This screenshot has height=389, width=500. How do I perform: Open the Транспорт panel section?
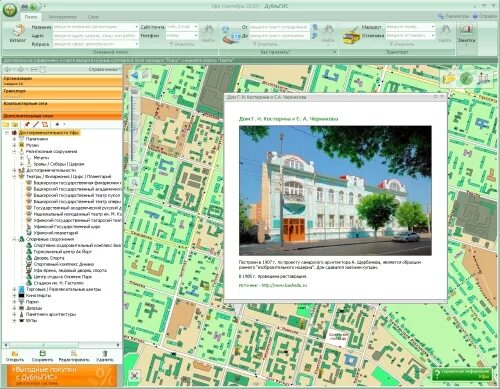coord(62,93)
